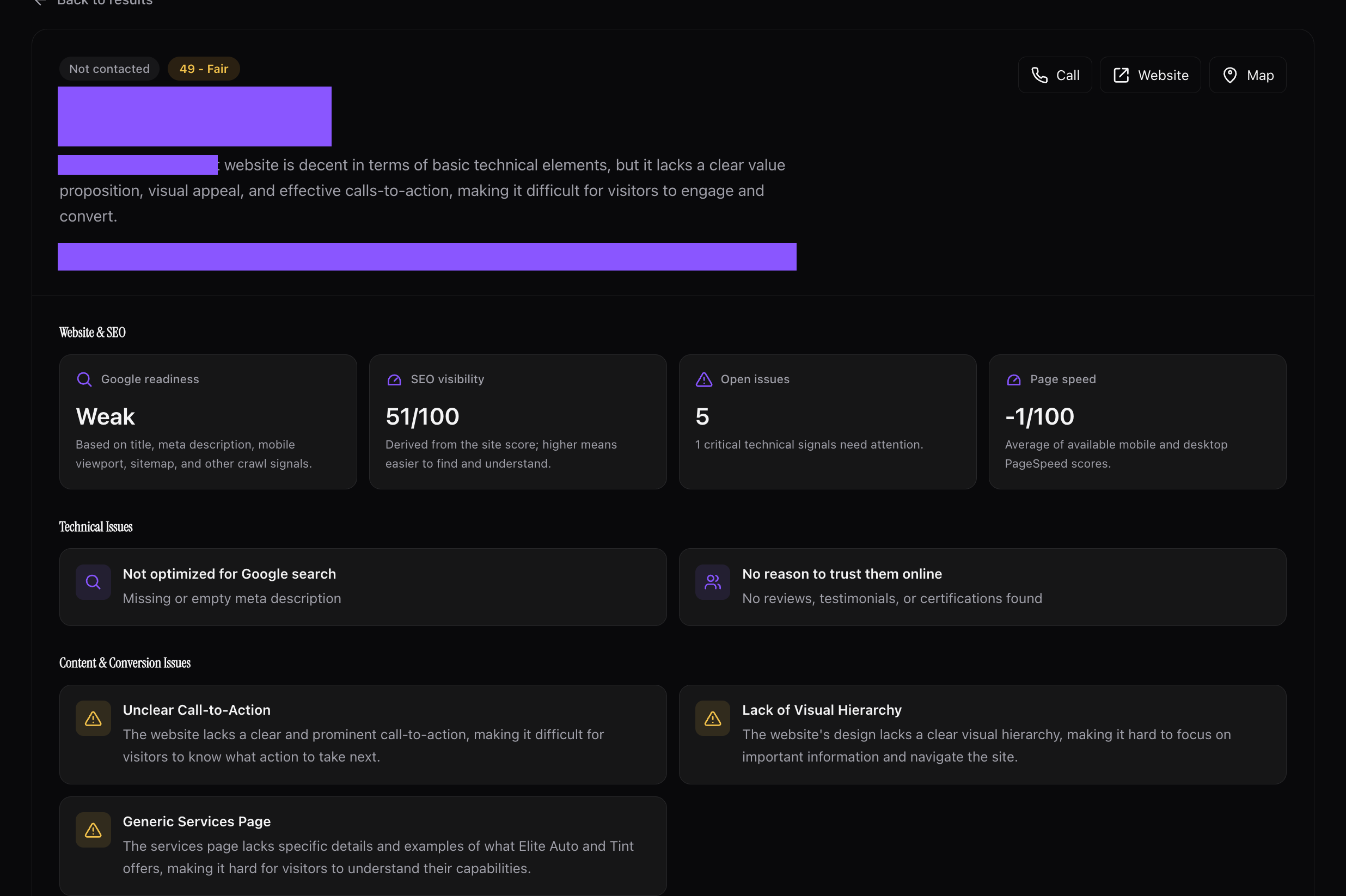Viewport: 1346px width, 896px height.
Task: Click the warning icon for Generic Services Page
Action: coord(93,830)
